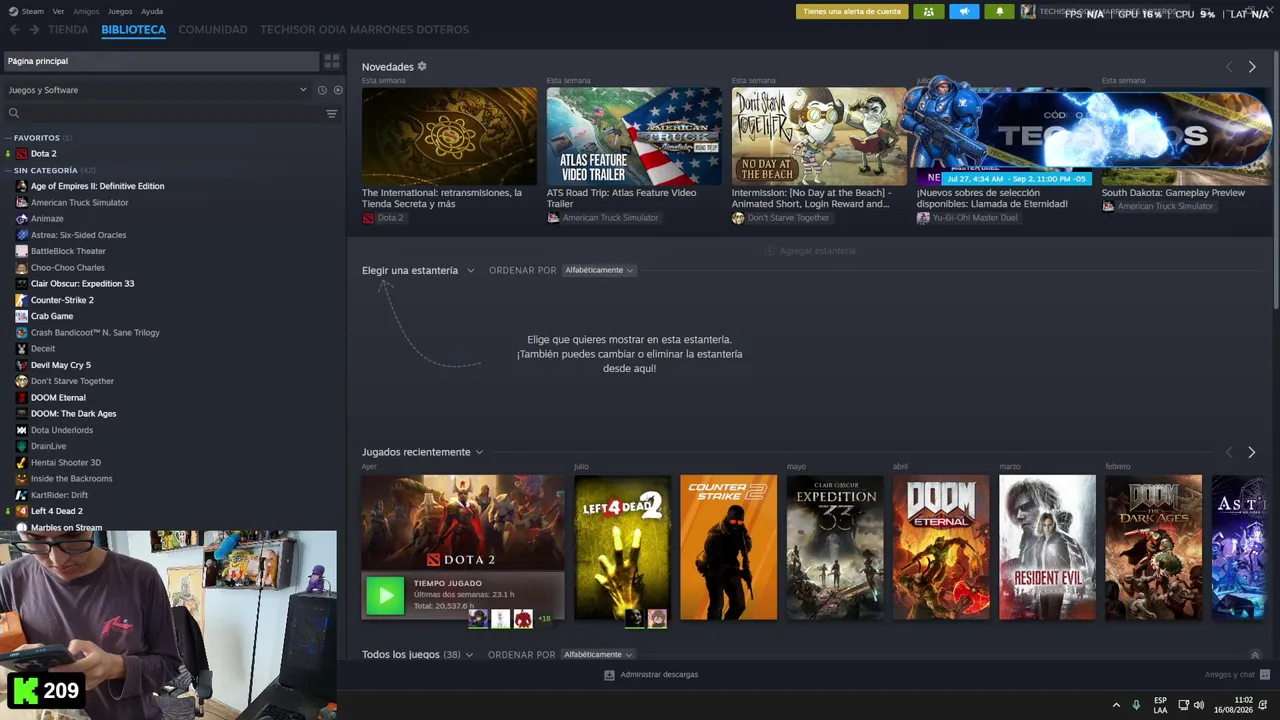Open the Juegos y Software dropdown
The image size is (1280, 720).
[x=157, y=90]
